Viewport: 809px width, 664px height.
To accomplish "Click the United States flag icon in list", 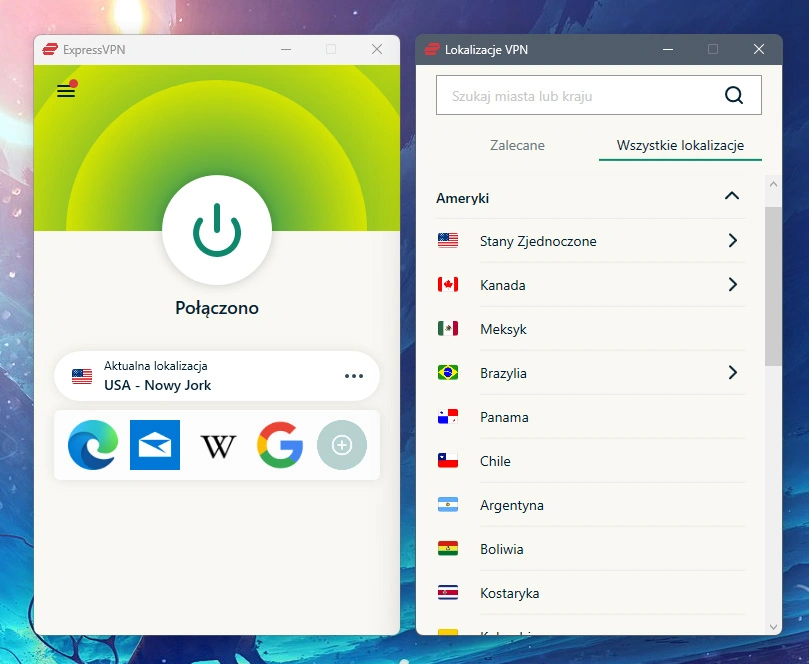I will [448, 240].
